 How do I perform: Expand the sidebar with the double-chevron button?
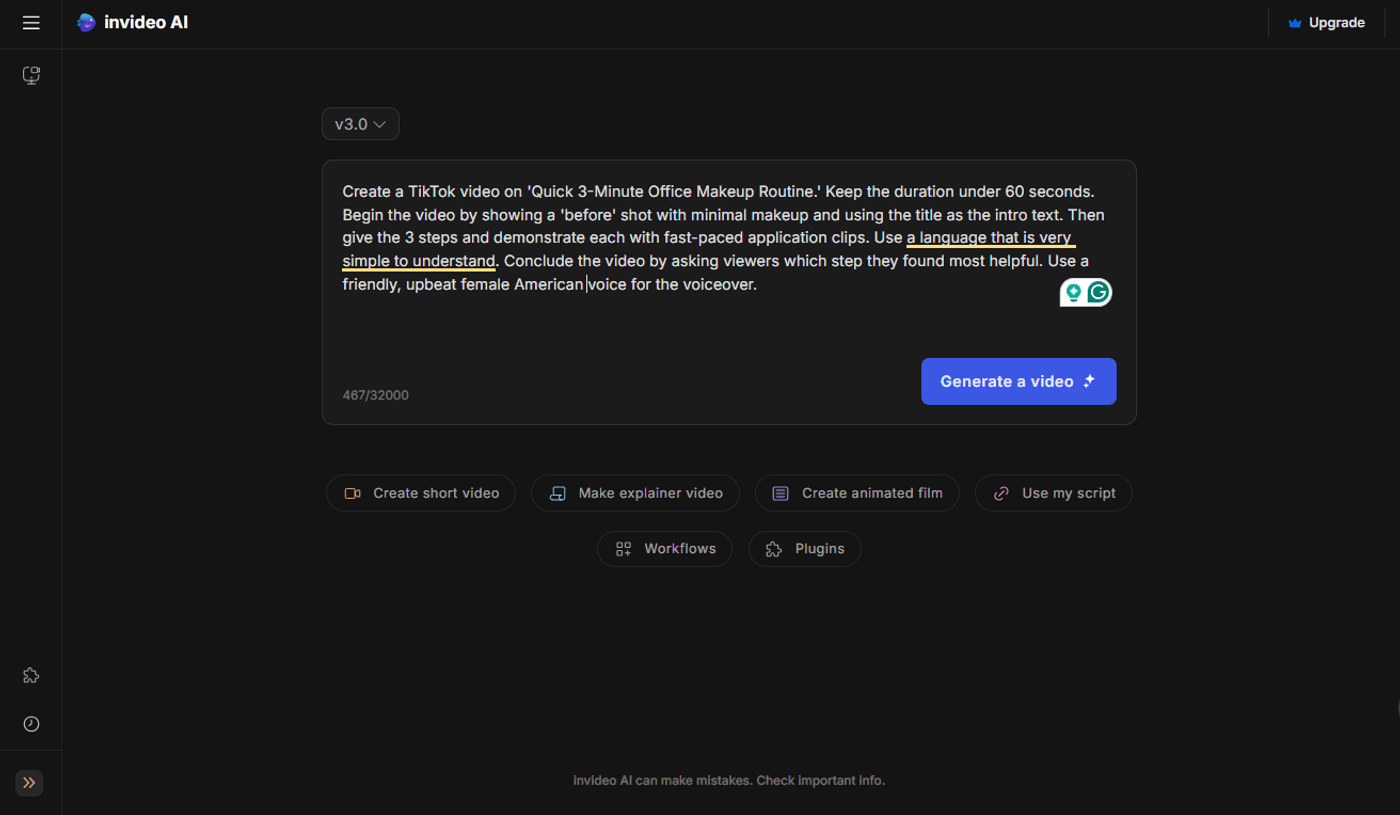click(x=29, y=783)
